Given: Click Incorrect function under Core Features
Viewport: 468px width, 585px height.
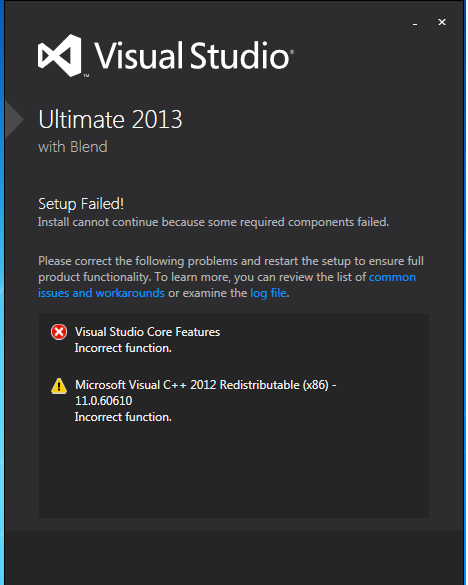Looking at the screenshot, I should tap(123, 348).
